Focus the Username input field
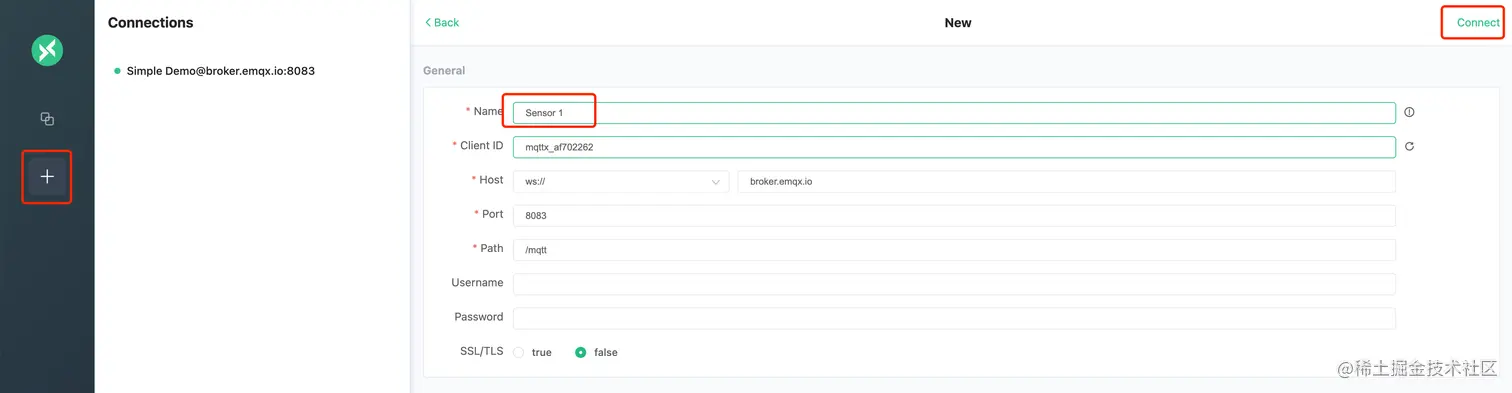Image resolution: width=1512 pixels, height=393 pixels. [x=954, y=284]
